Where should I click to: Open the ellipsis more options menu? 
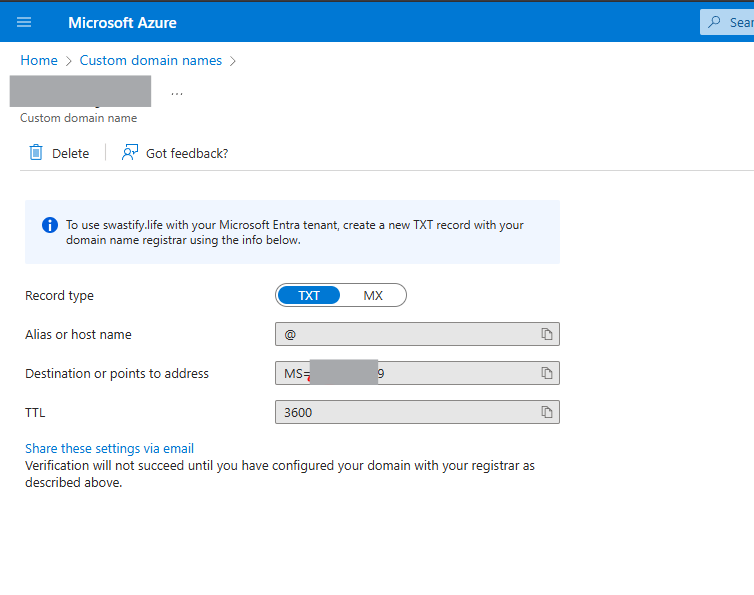click(x=177, y=93)
